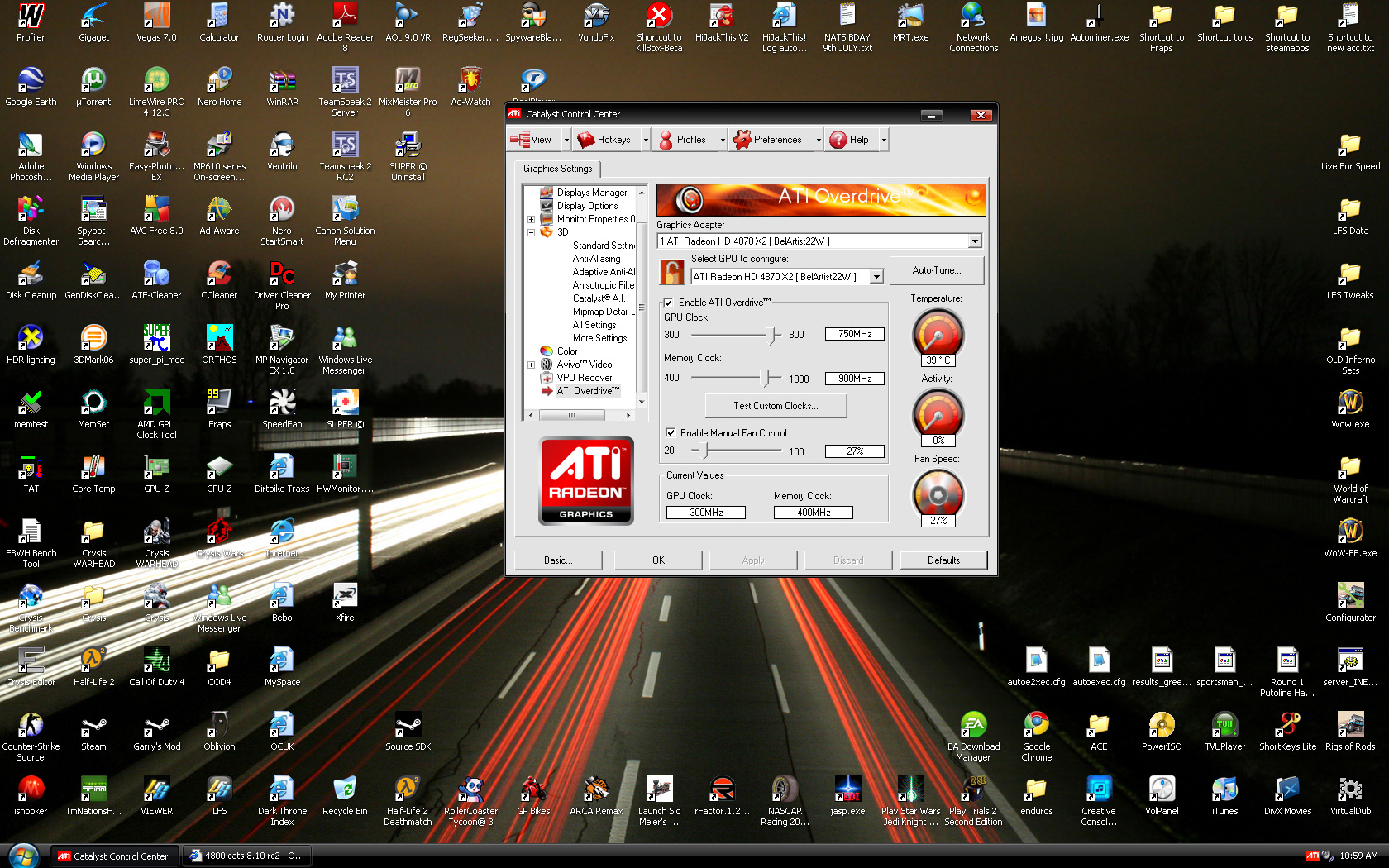Click the Test Custom Clocks button

[776, 406]
